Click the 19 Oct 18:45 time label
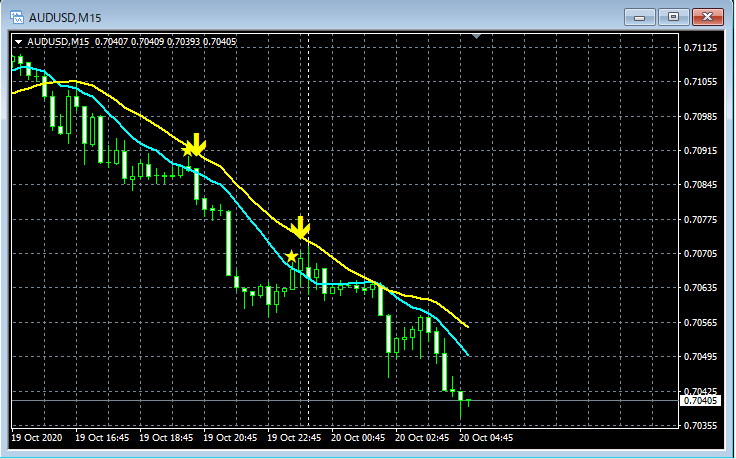Image resolution: width=736 pixels, height=459 pixels. 166,437
